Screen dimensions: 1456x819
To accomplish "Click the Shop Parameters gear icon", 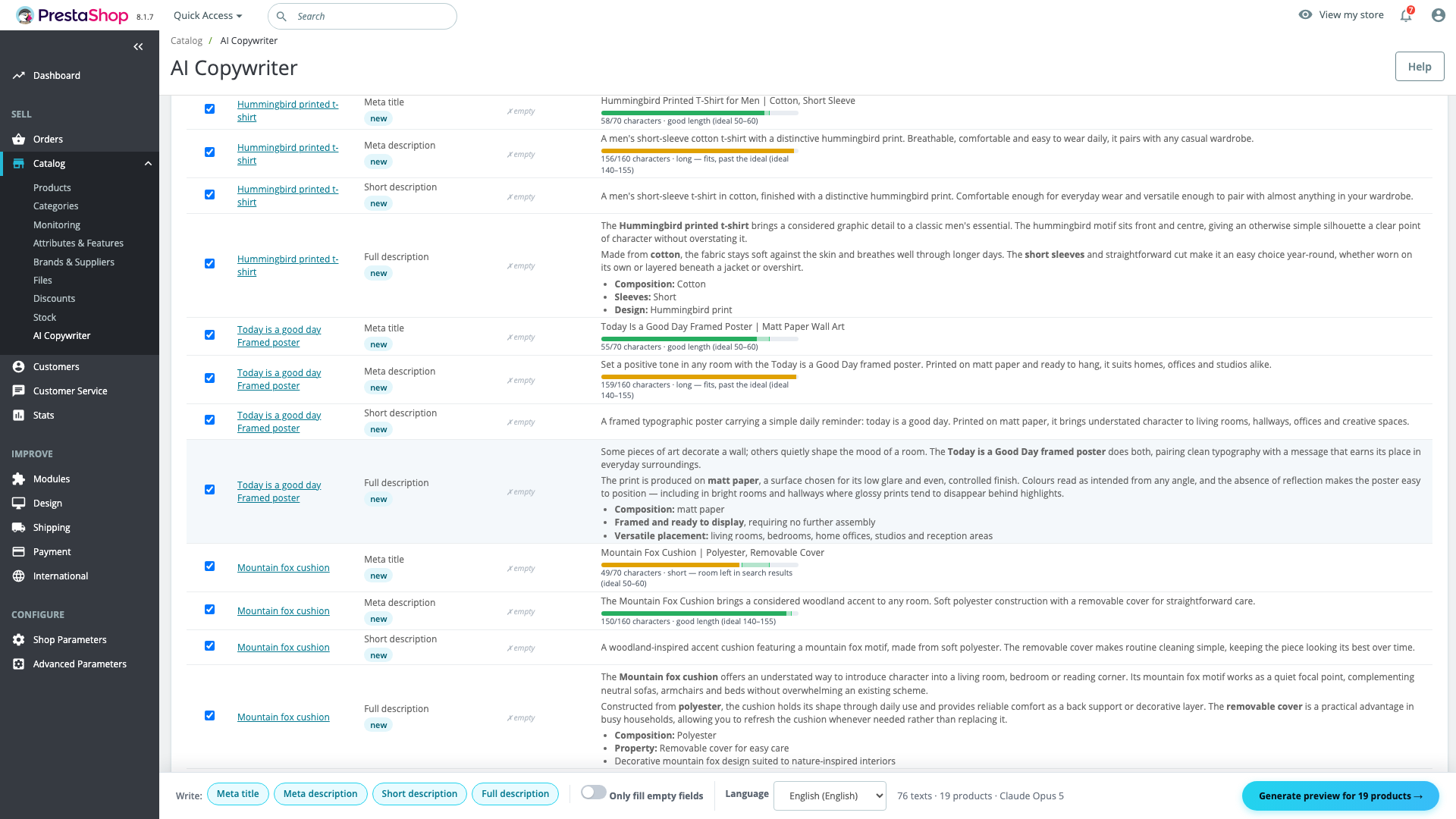I will 19,640.
